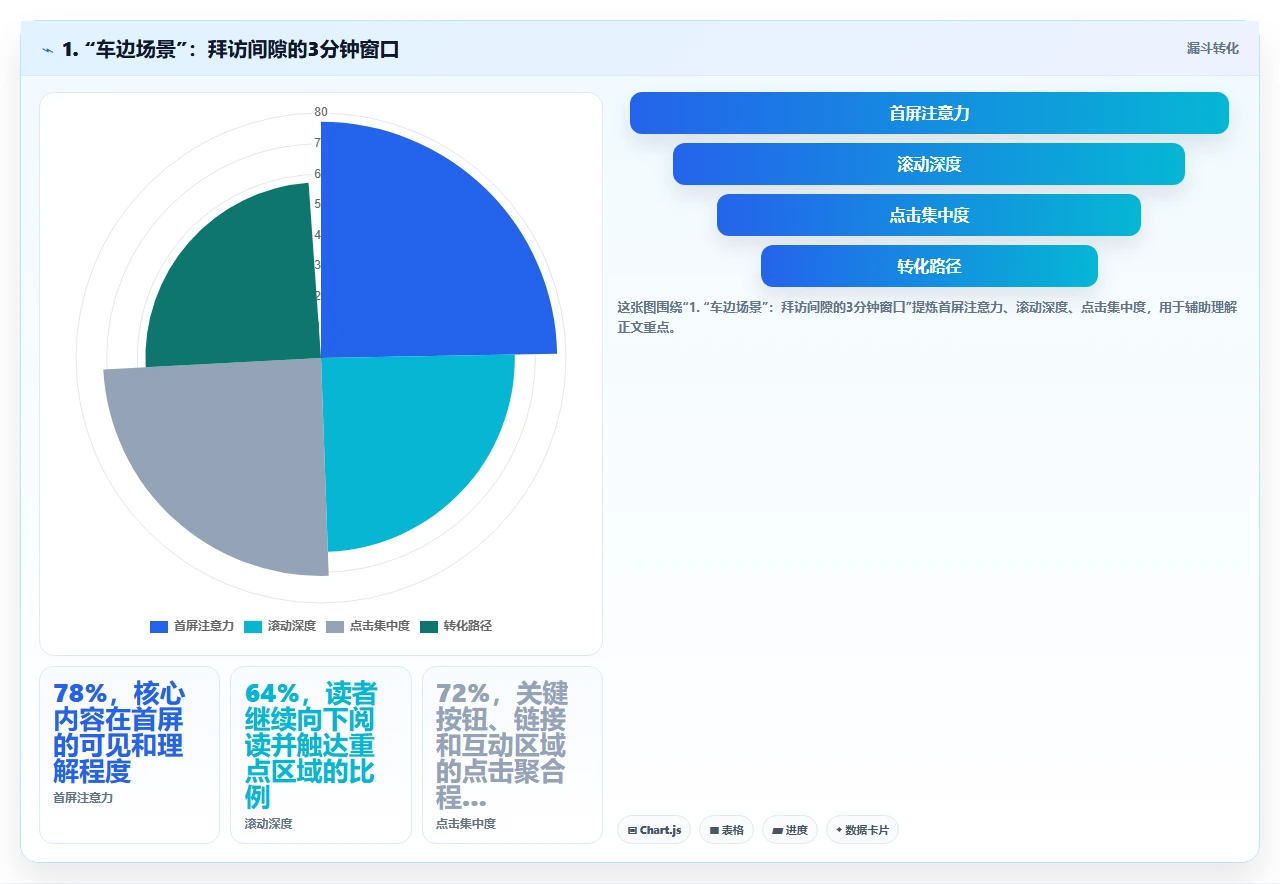The height and width of the screenshot is (884, 1280).
Task: Click the 表格 tag chip
Action: (x=727, y=830)
